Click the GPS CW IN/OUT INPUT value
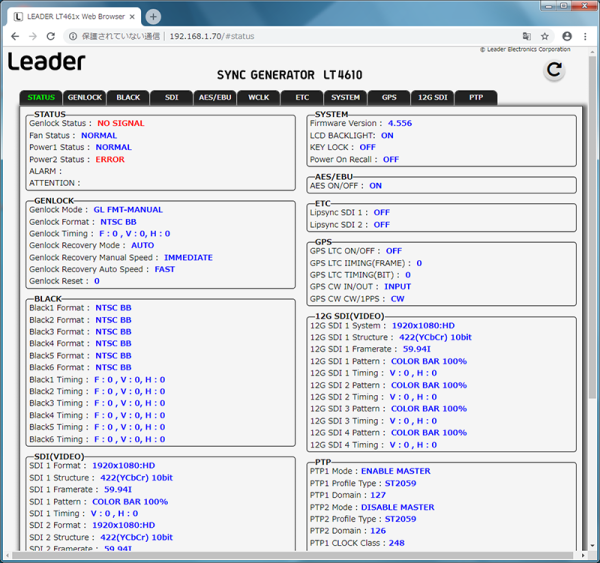Image resolution: width=600 pixels, height=563 pixels. point(398,287)
